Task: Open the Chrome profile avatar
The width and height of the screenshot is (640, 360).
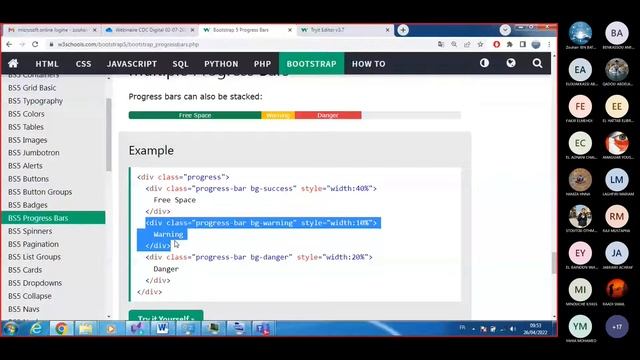Action: (536, 44)
